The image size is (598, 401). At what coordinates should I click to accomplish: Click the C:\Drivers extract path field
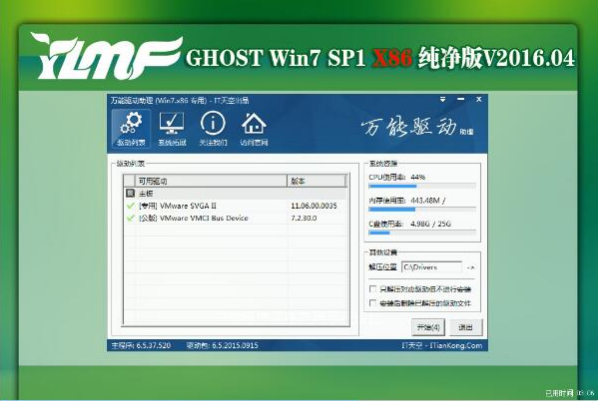pos(431,267)
